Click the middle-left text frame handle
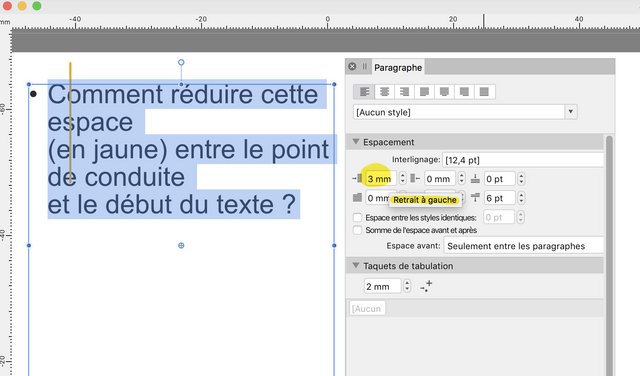The height and width of the screenshot is (376, 640). 29,245
